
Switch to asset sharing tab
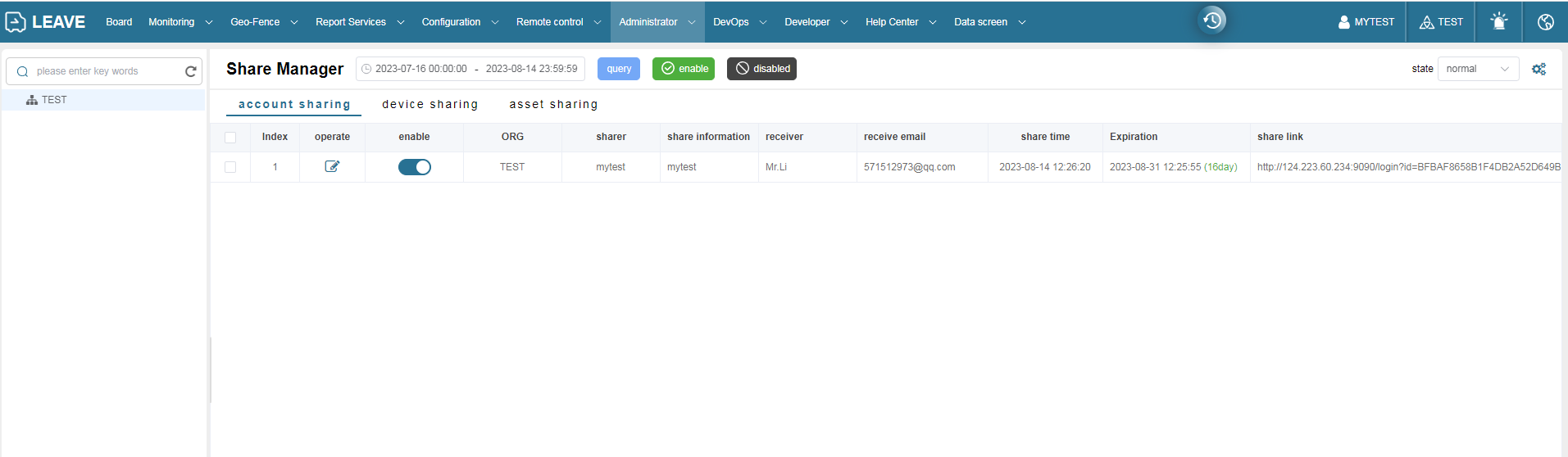tap(553, 104)
